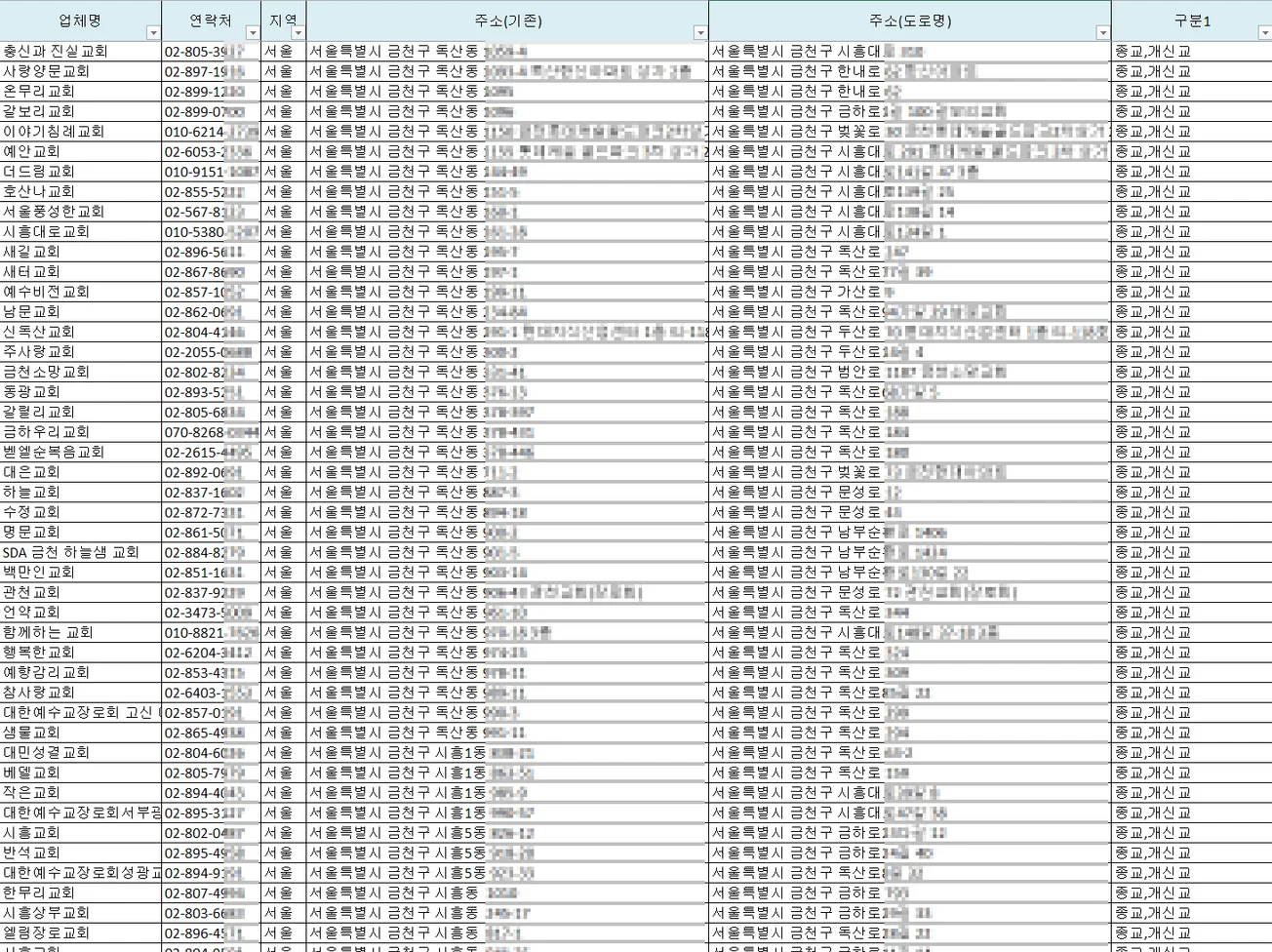Select the 작은교회 cell
This screenshot has width=1272, height=952.
pos(81,792)
